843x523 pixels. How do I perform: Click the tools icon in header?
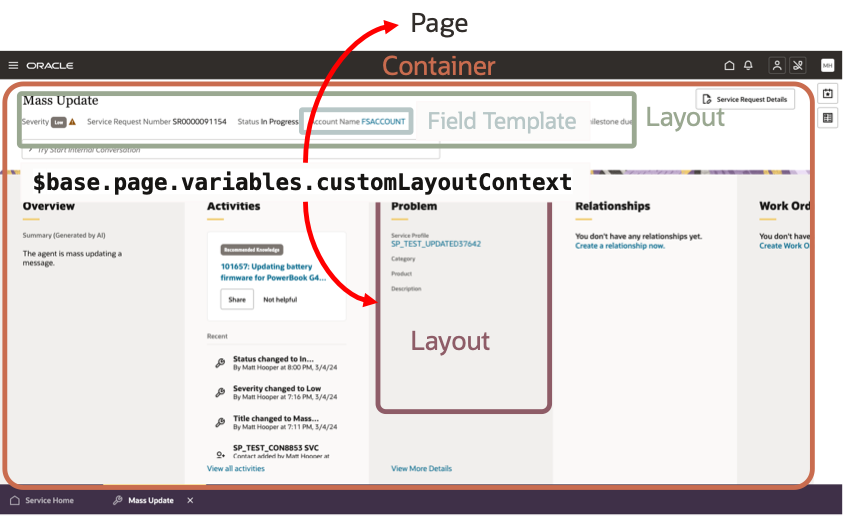(x=798, y=66)
